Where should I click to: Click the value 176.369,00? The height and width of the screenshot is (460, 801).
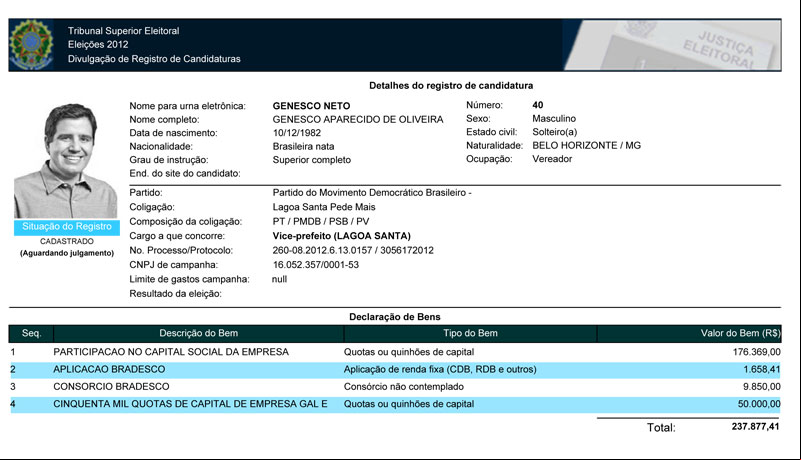[757, 352]
